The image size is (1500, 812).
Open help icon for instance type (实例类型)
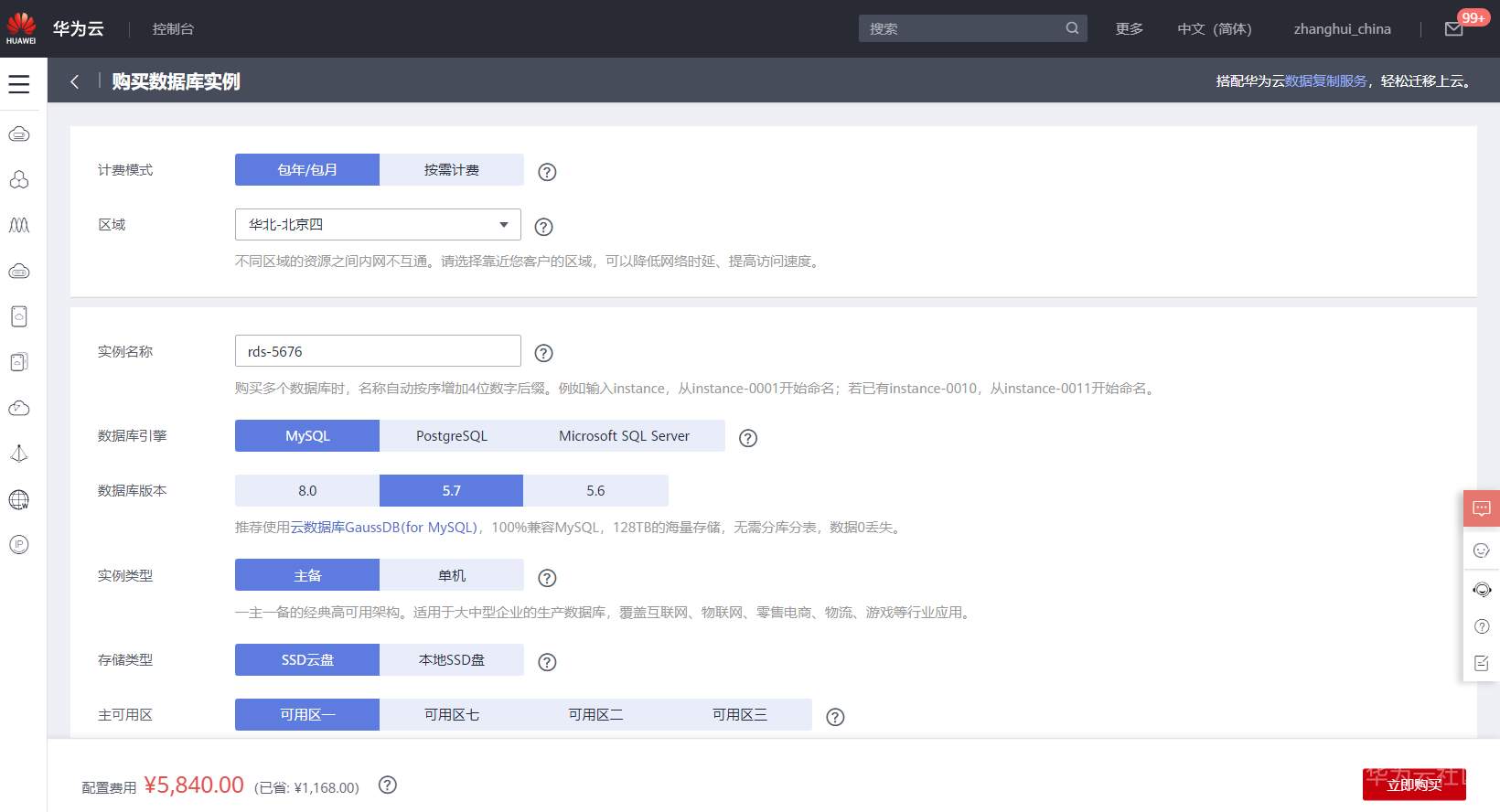click(547, 578)
